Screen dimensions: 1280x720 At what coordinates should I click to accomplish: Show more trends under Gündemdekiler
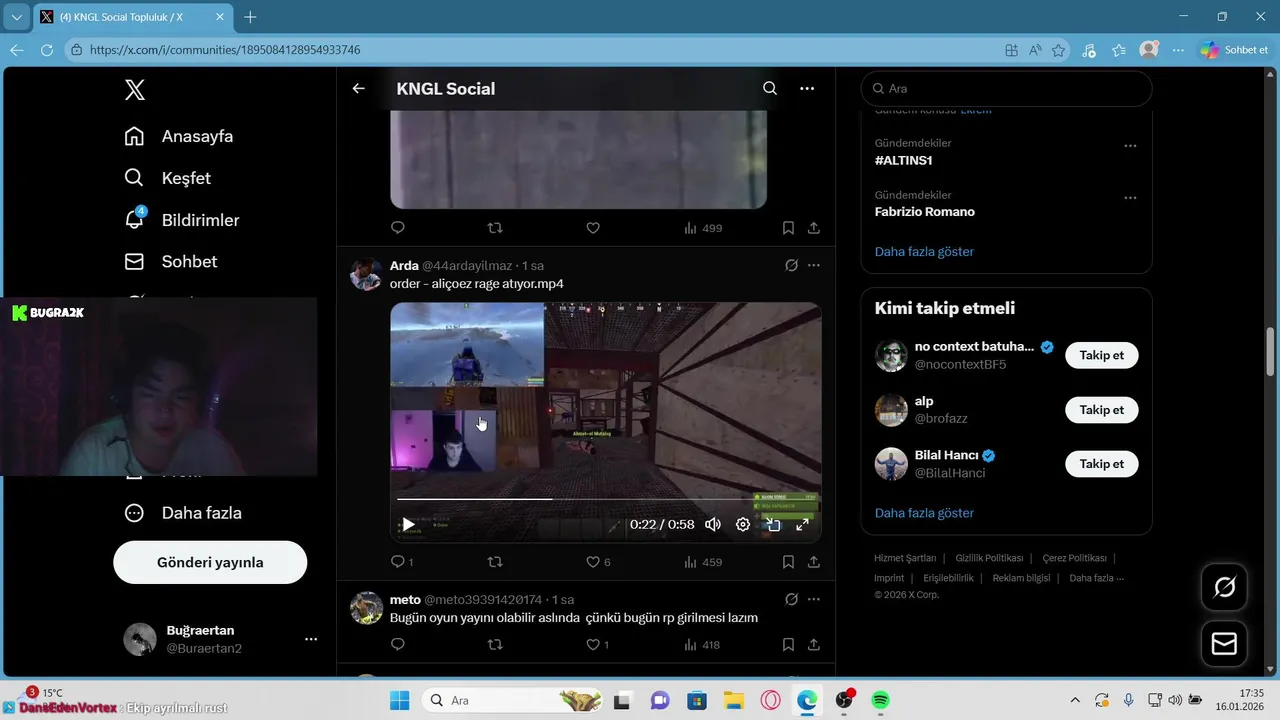(x=924, y=252)
